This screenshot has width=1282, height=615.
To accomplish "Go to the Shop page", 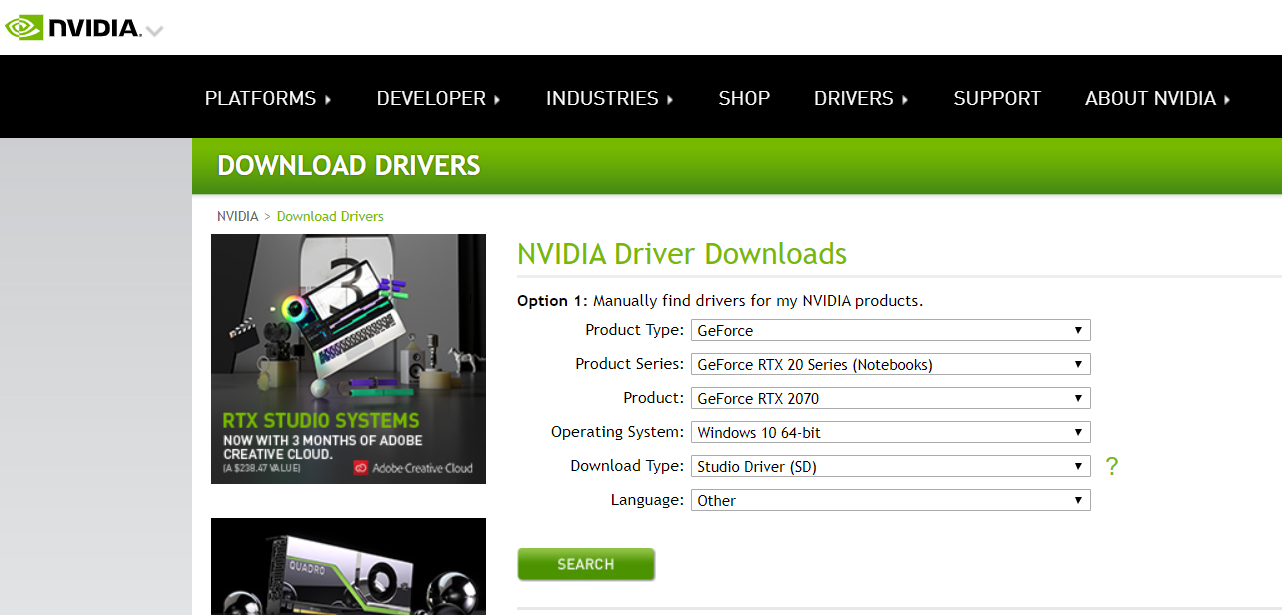I will pos(744,98).
